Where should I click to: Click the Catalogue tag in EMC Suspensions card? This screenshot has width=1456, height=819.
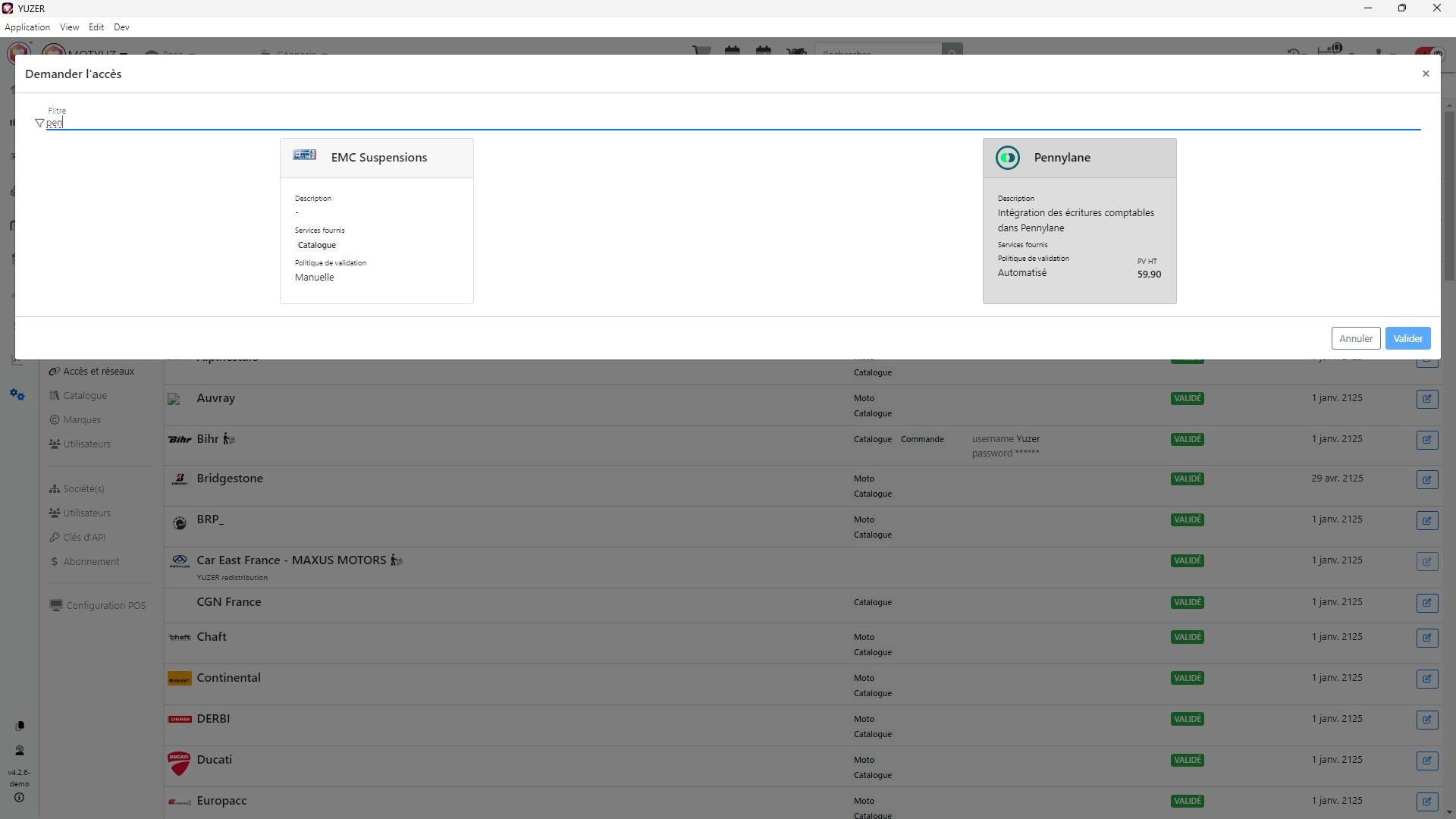click(316, 245)
